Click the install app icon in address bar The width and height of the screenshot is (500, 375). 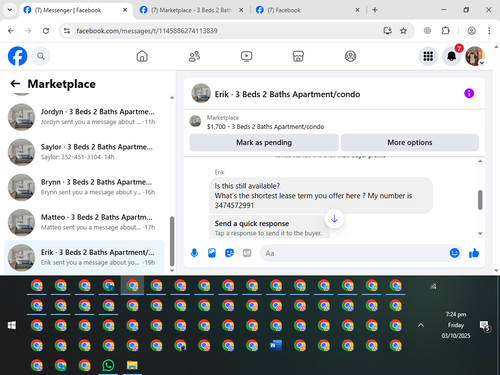387,31
